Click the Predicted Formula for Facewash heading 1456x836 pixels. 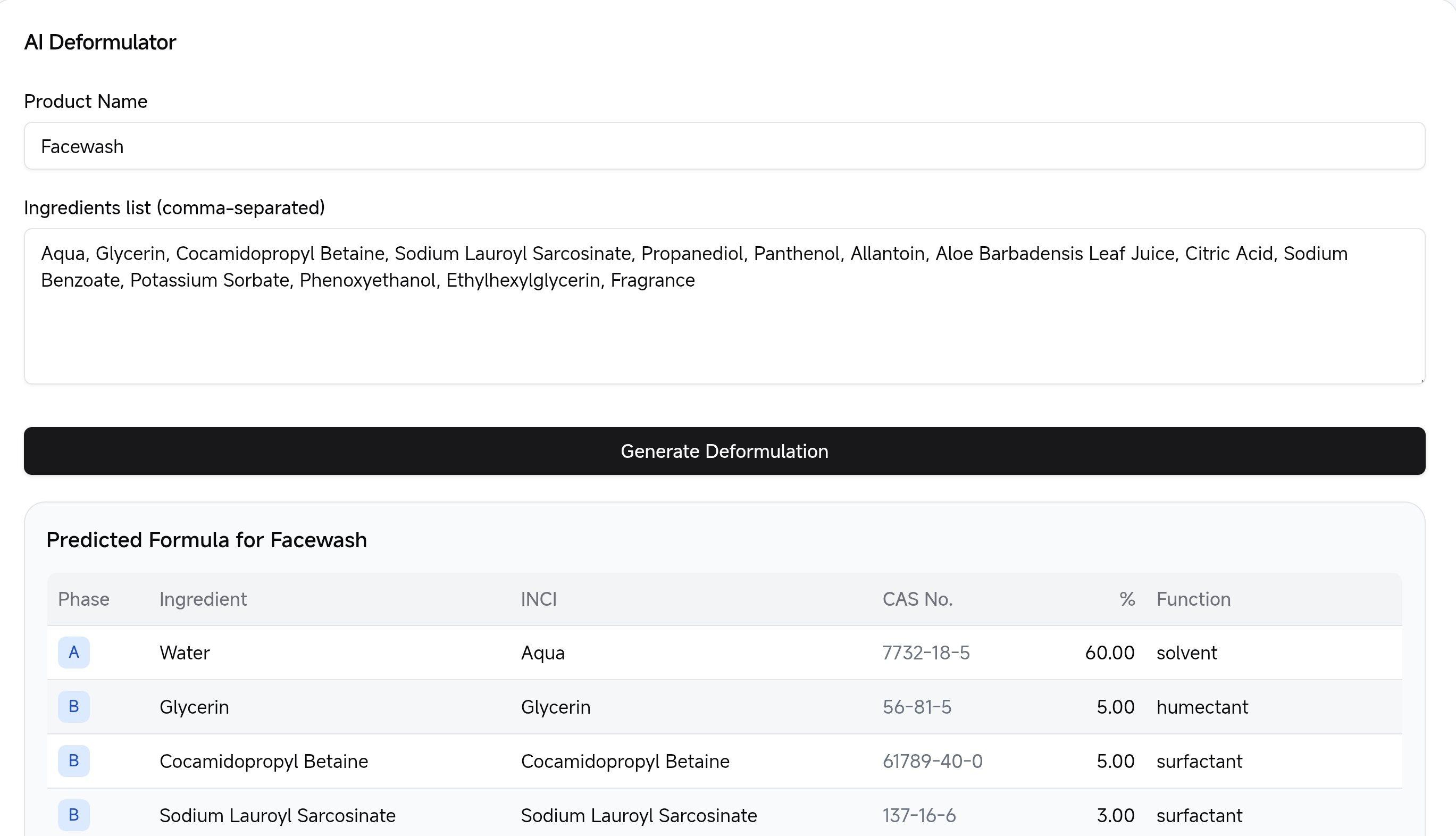pos(207,540)
